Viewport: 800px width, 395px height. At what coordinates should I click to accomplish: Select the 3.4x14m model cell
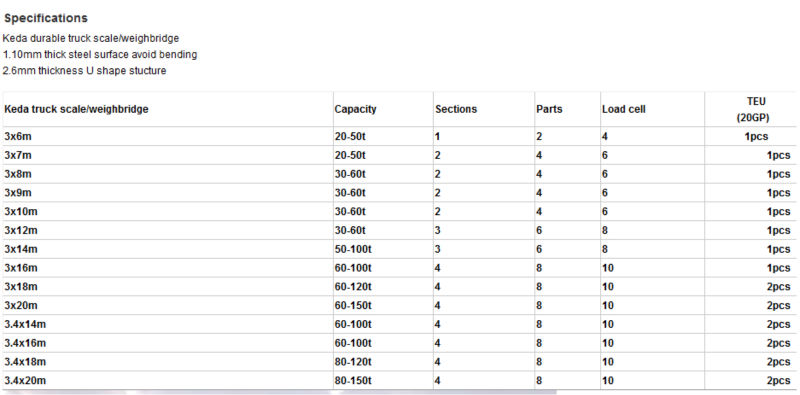click(x=26, y=324)
